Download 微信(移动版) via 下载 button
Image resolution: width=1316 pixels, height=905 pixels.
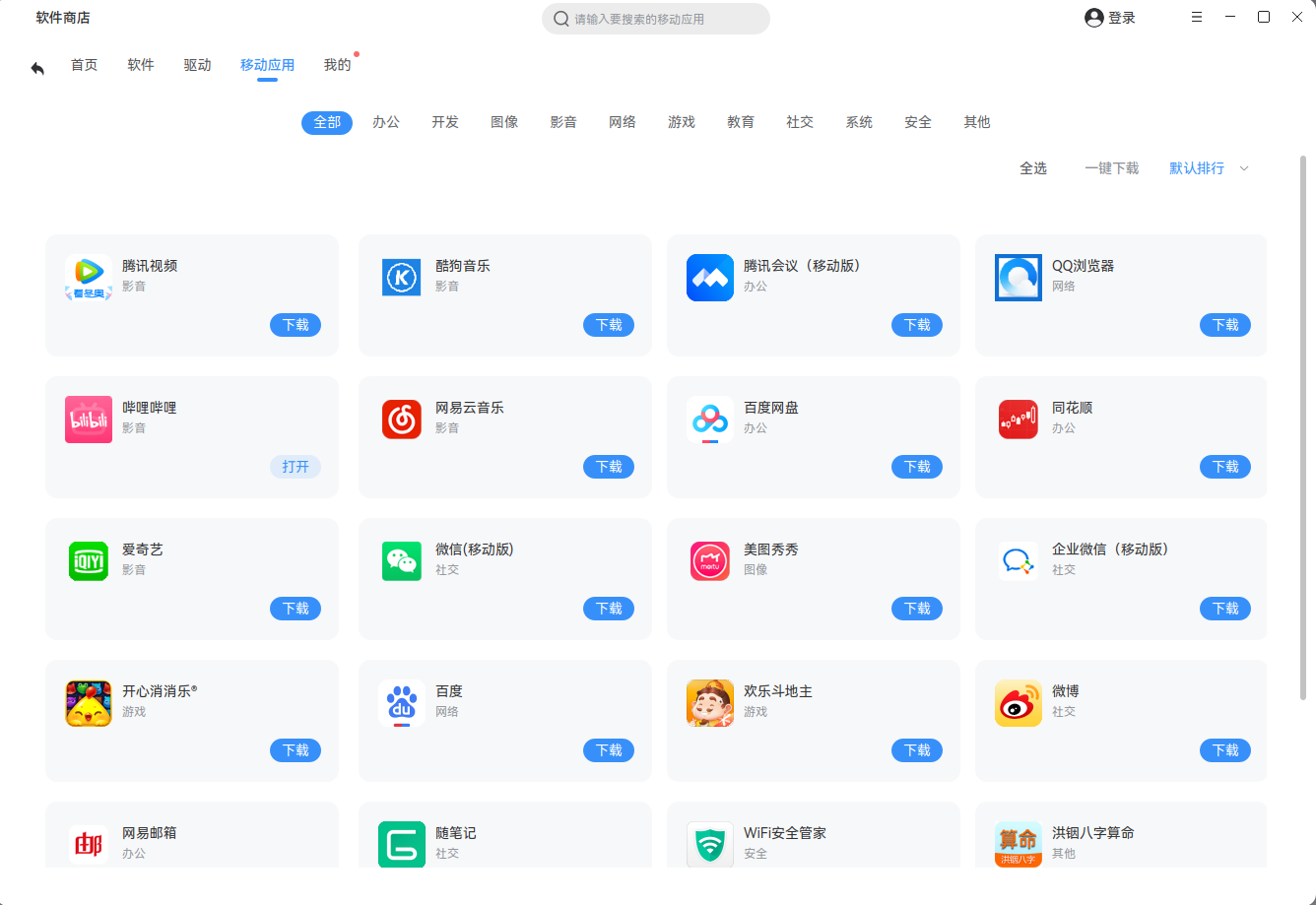609,609
